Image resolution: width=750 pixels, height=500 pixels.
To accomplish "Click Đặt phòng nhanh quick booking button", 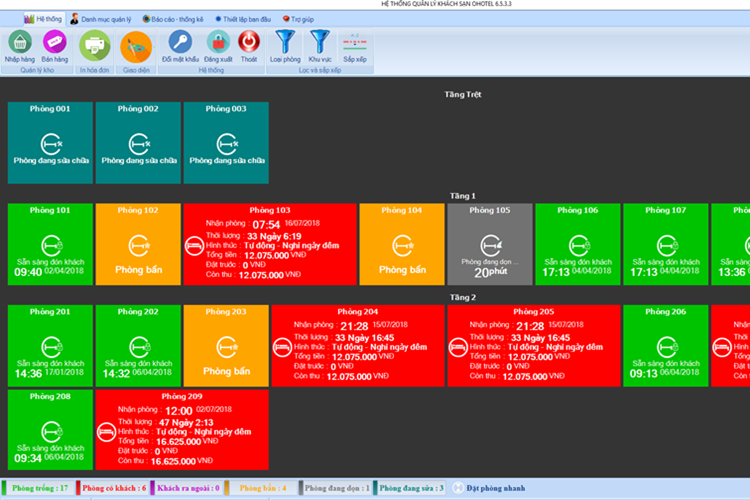I will (x=489, y=488).
